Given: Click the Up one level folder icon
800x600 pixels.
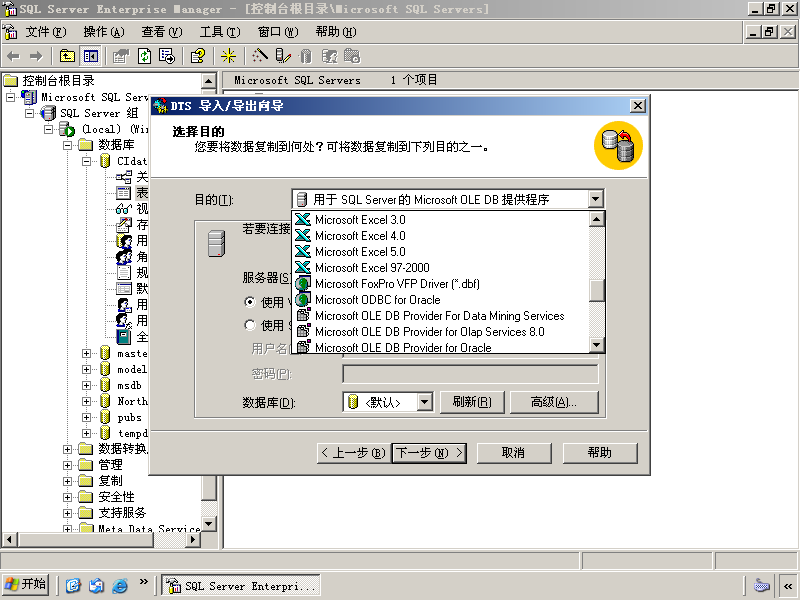Looking at the screenshot, I should point(67,56).
